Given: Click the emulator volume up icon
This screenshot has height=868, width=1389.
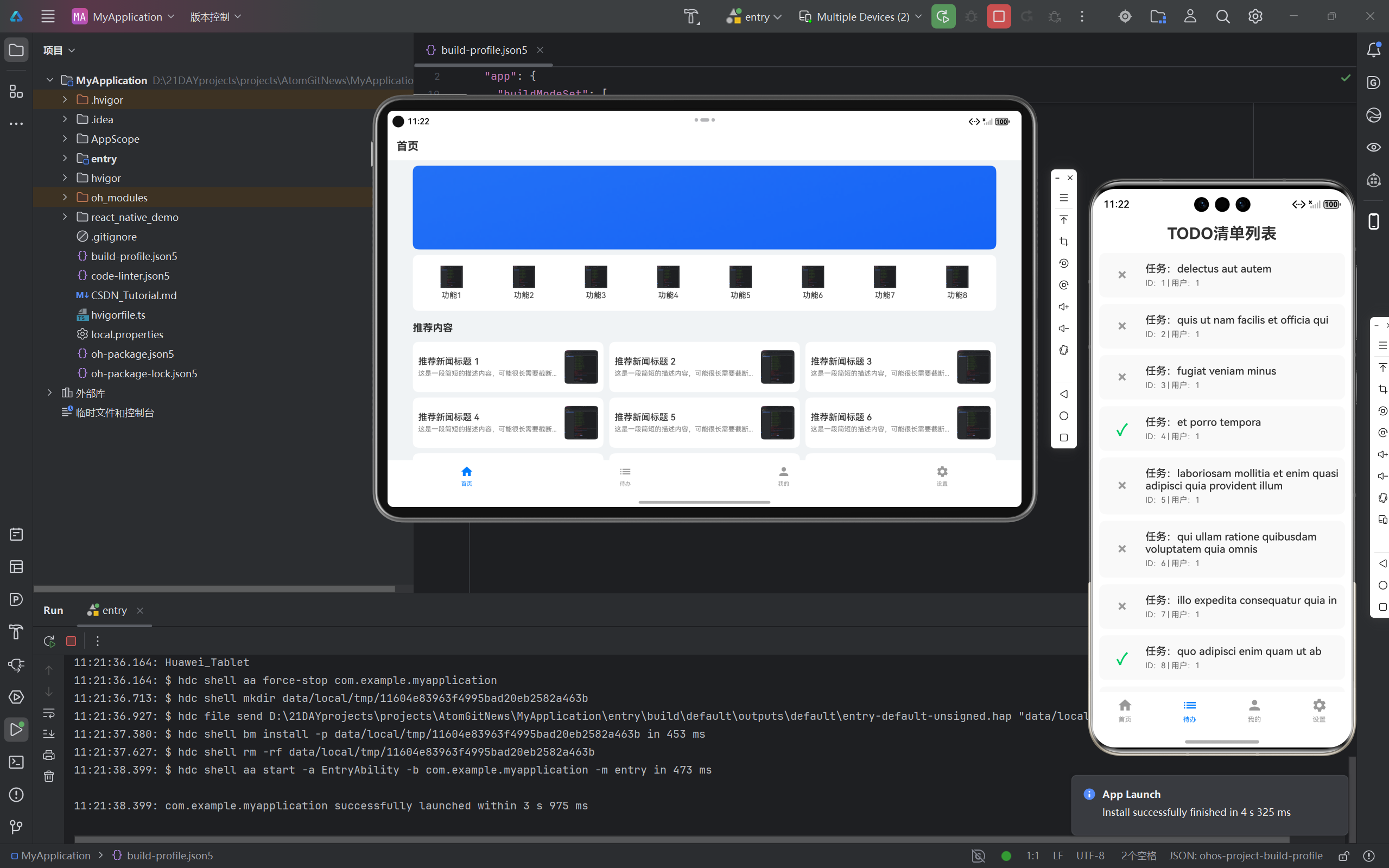Looking at the screenshot, I should click(1063, 307).
